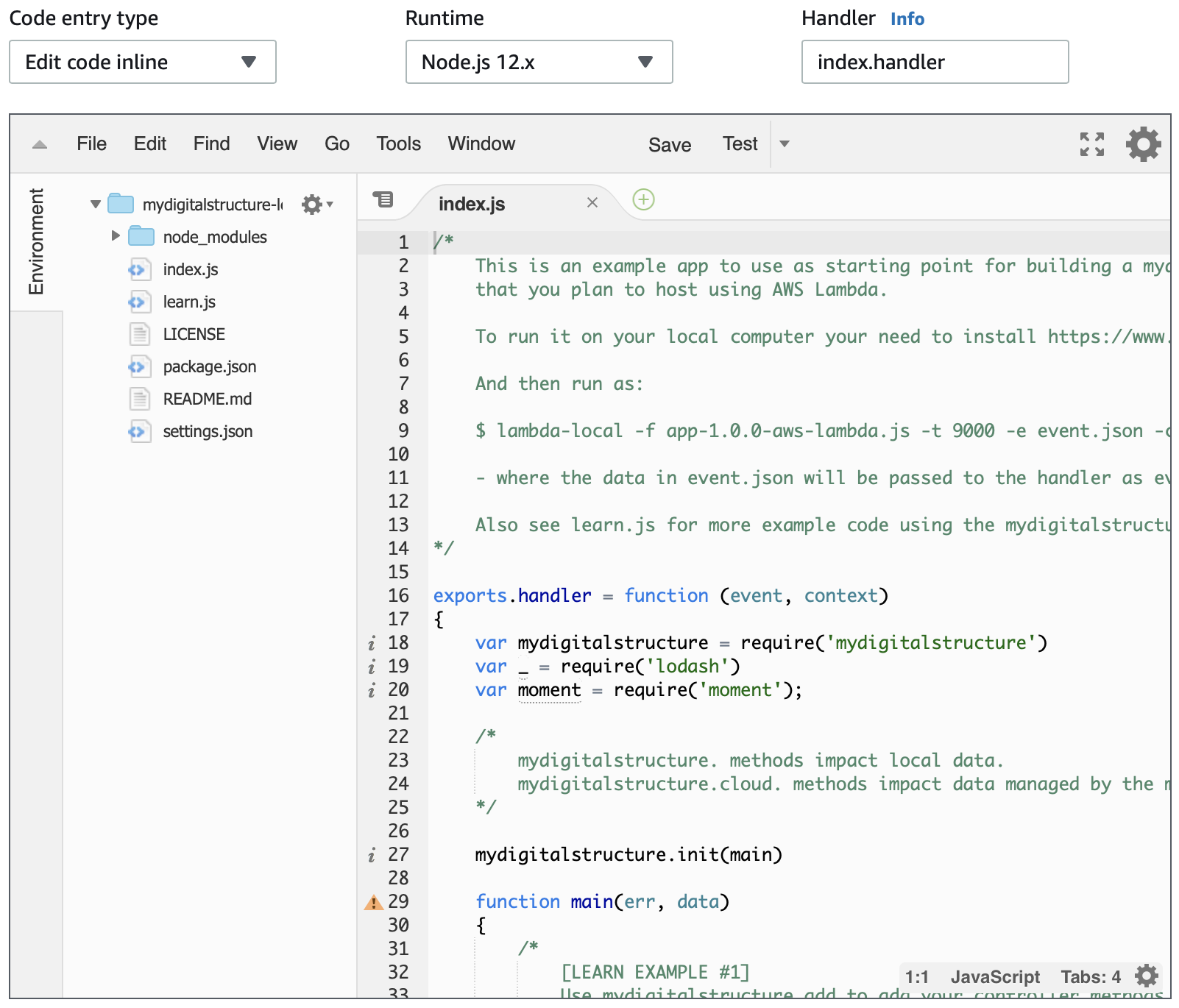This screenshot has height=1008, width=1179.
Task: Open the tab list pane icon
Action: pos(383,199)
